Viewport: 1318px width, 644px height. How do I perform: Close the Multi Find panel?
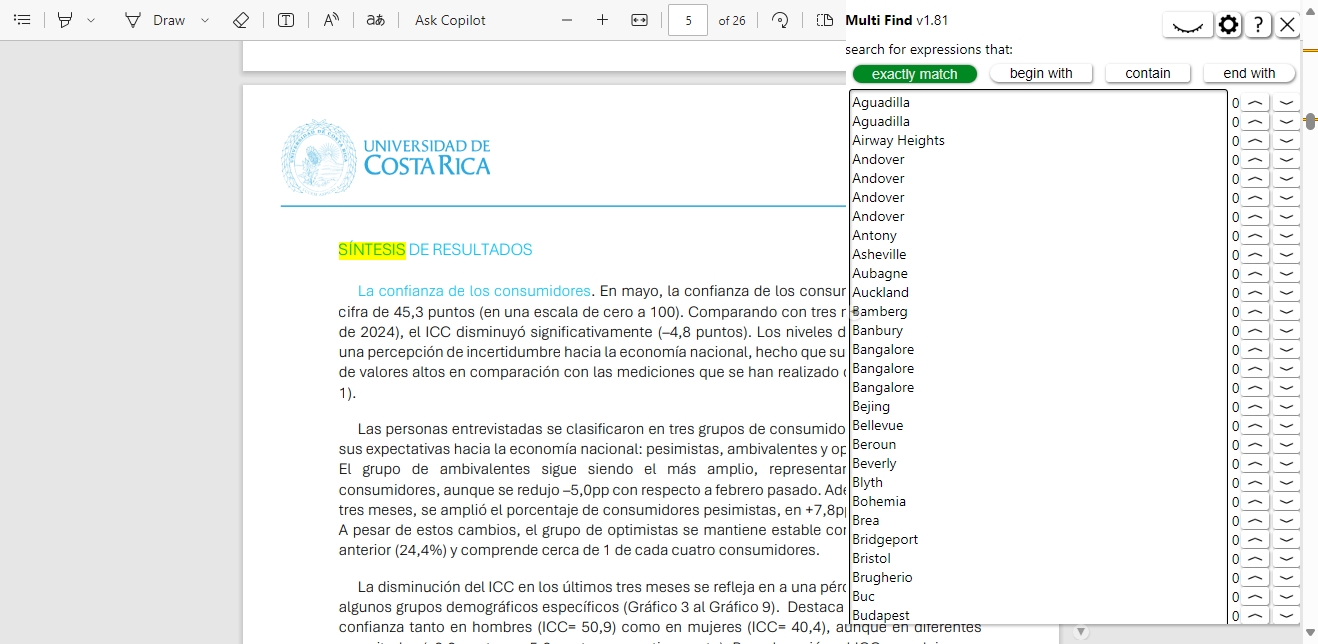pos(1288,26)
